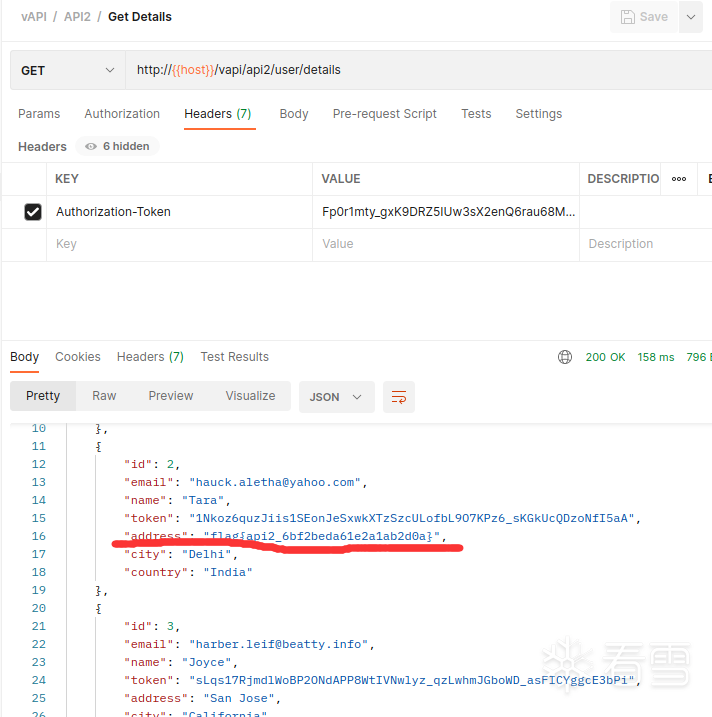
Task: Switch to the Authorization tab
Action: 122,114
